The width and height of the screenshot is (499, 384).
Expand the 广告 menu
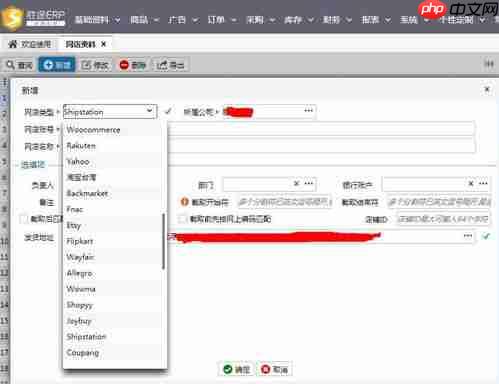(183, 20)
